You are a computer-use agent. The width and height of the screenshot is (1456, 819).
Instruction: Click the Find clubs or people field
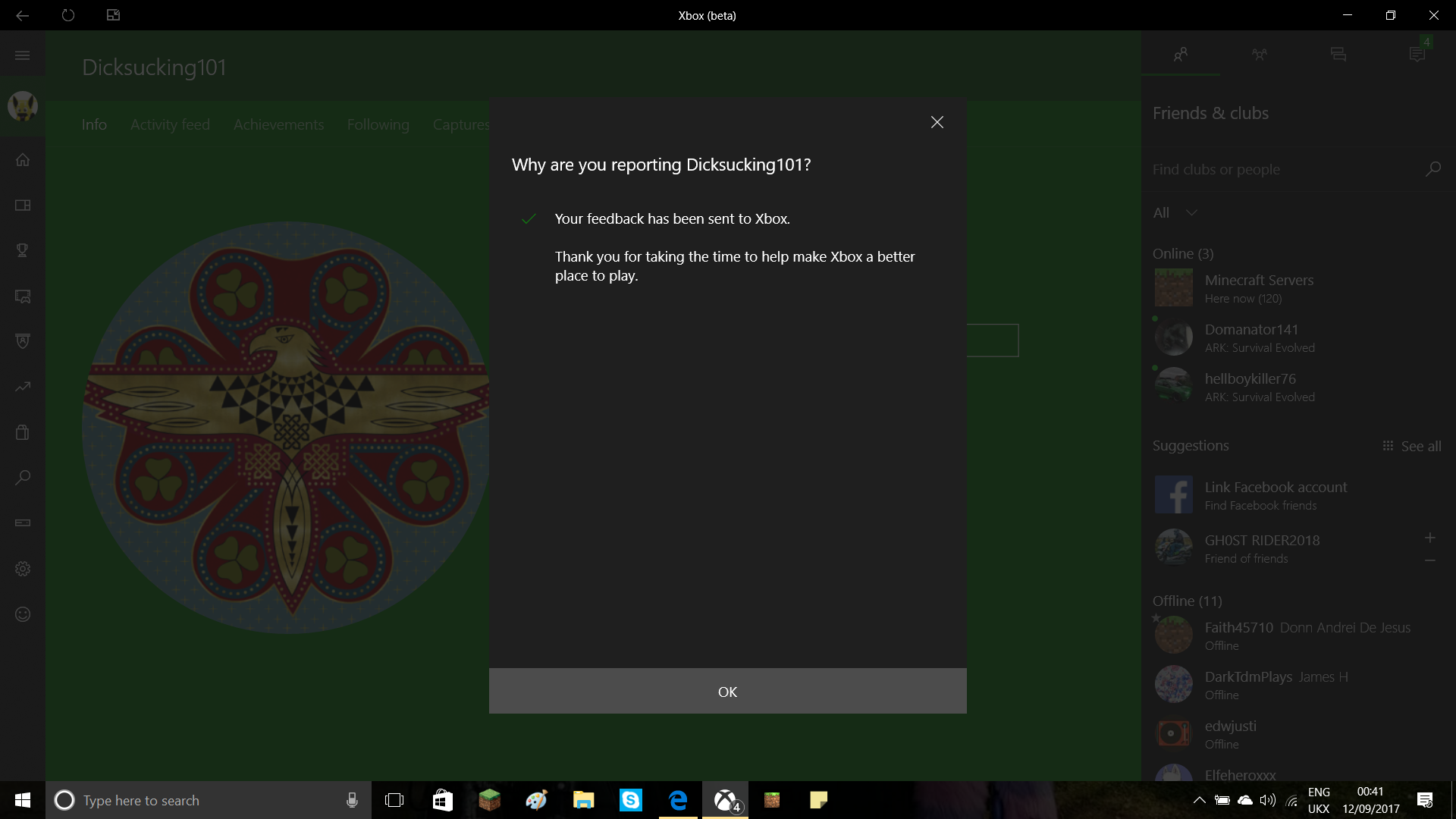[x=1297, y=170]
